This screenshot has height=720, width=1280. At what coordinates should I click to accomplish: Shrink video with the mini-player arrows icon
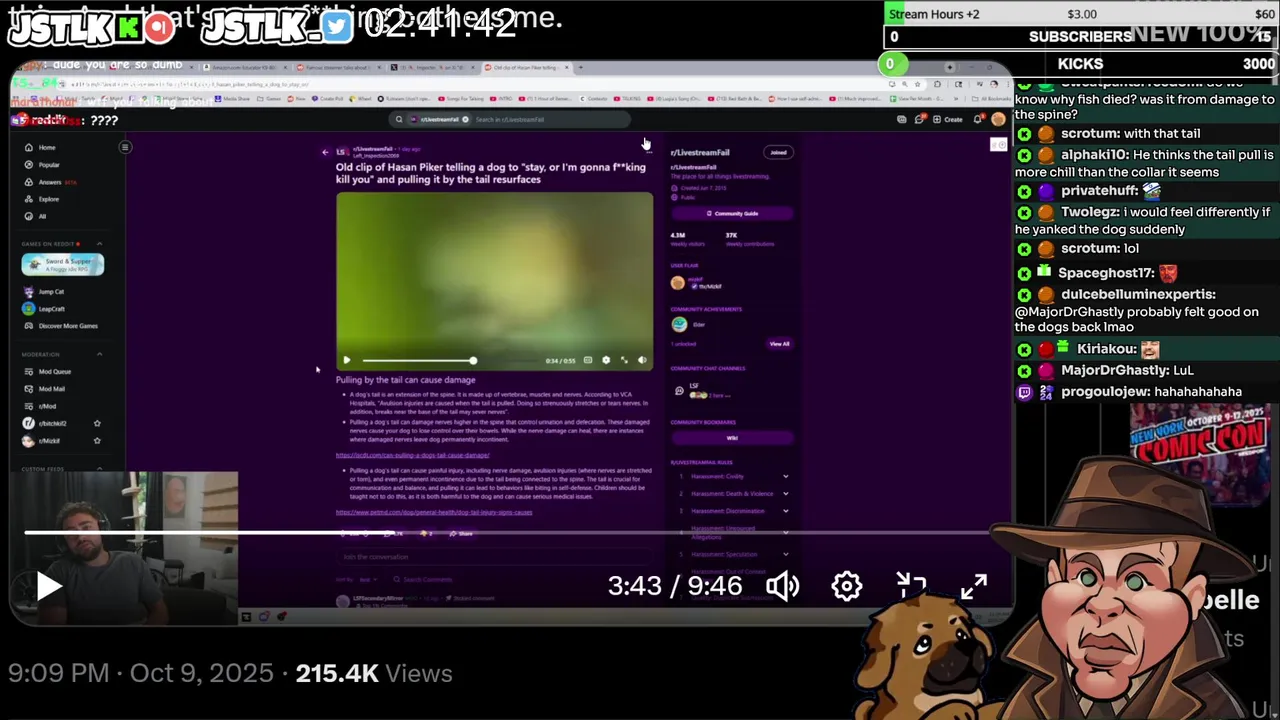[x=911, y=586]
